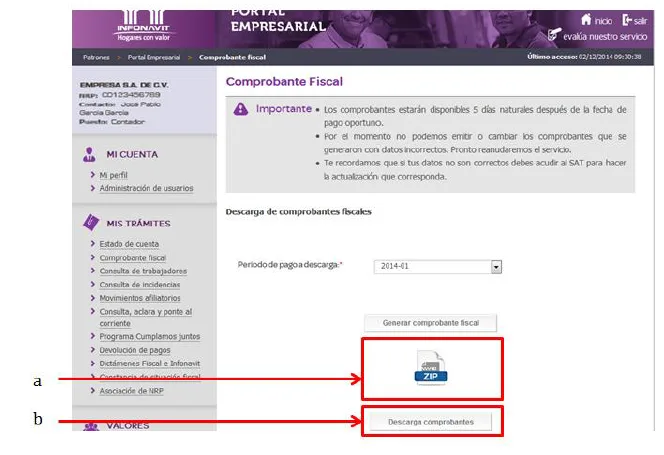This screenshot has height=455, width=664.
Task: Click VALORES section header
Action: [x=127, y=426]
